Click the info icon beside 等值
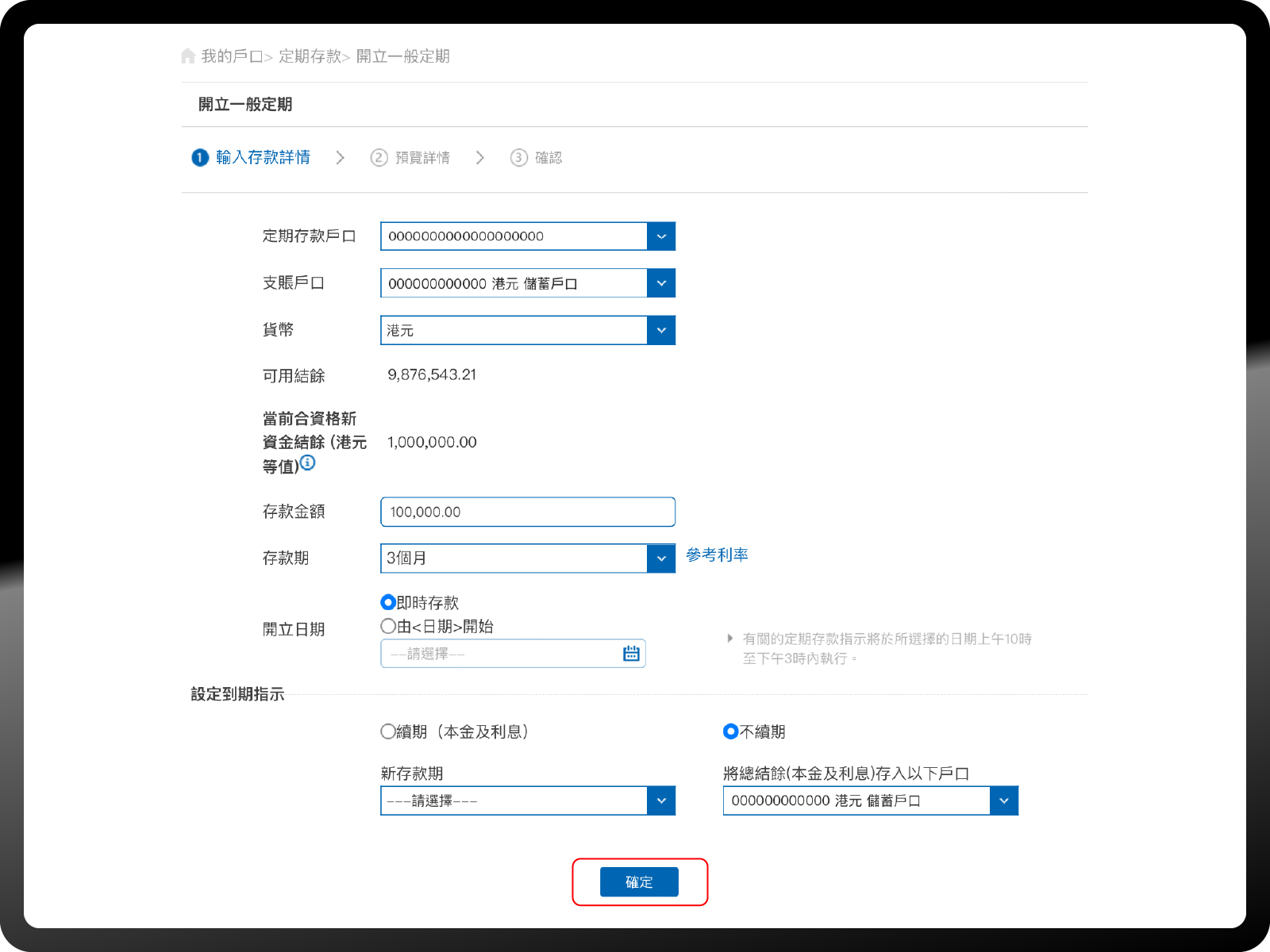 pos(308,463)
